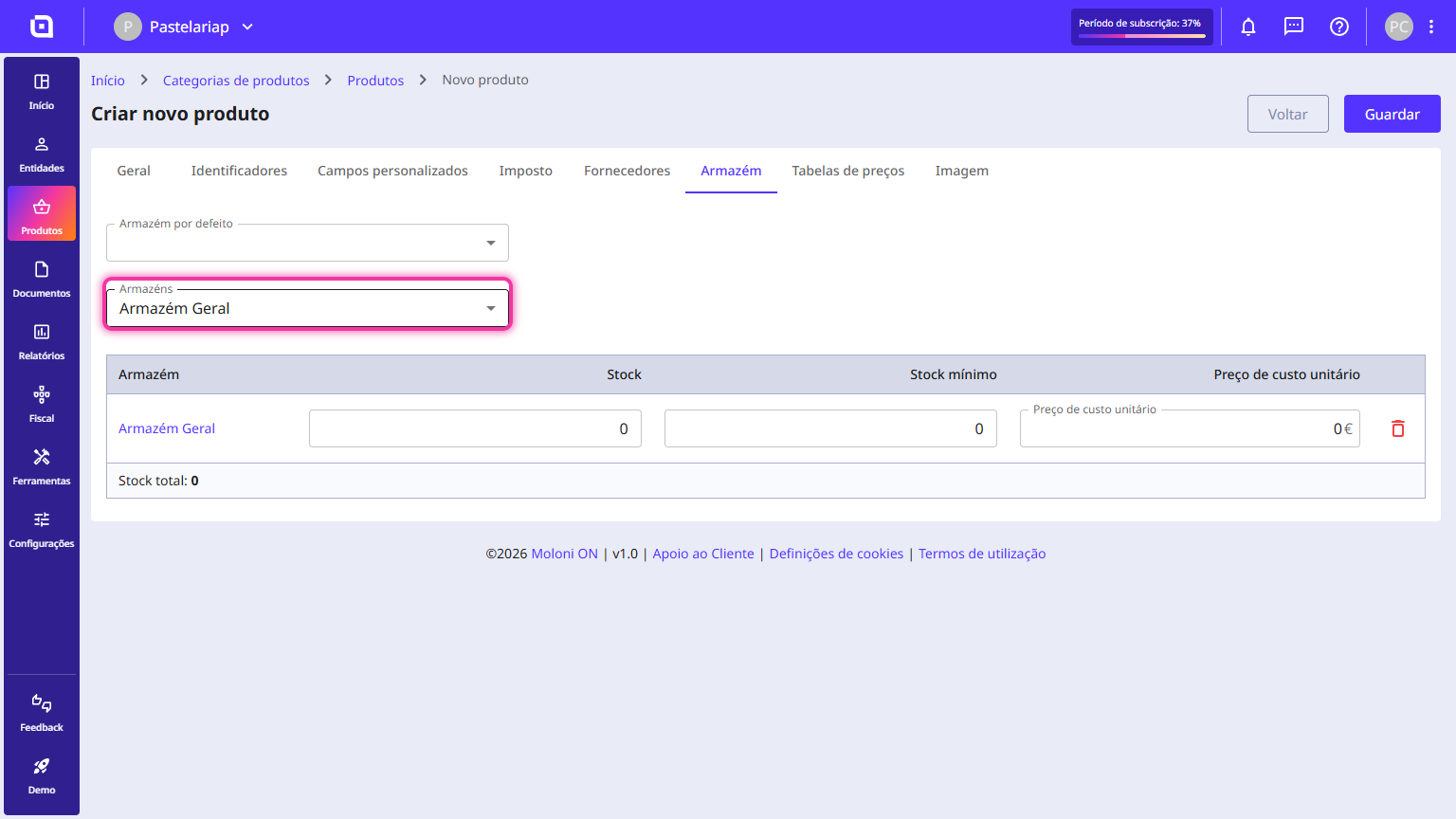Open the chat messages icon
This screenshot has width=1456, height=819.
click(1294, 27)
